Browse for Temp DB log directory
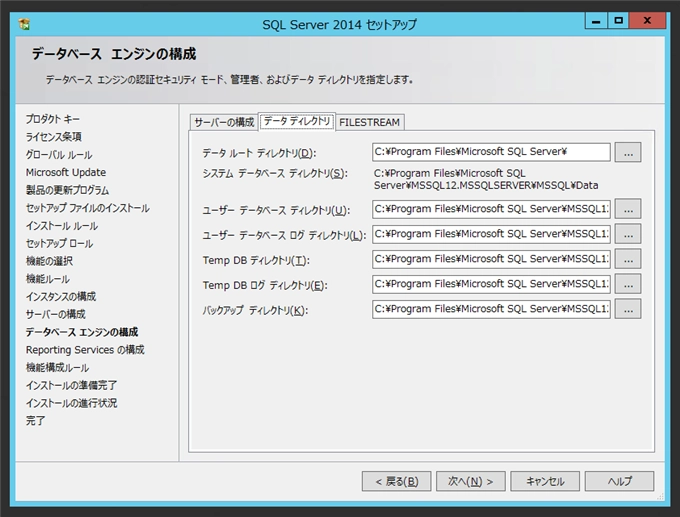This screenshot has height=517, width=680. pyautogui.click(x=628, y=284)
